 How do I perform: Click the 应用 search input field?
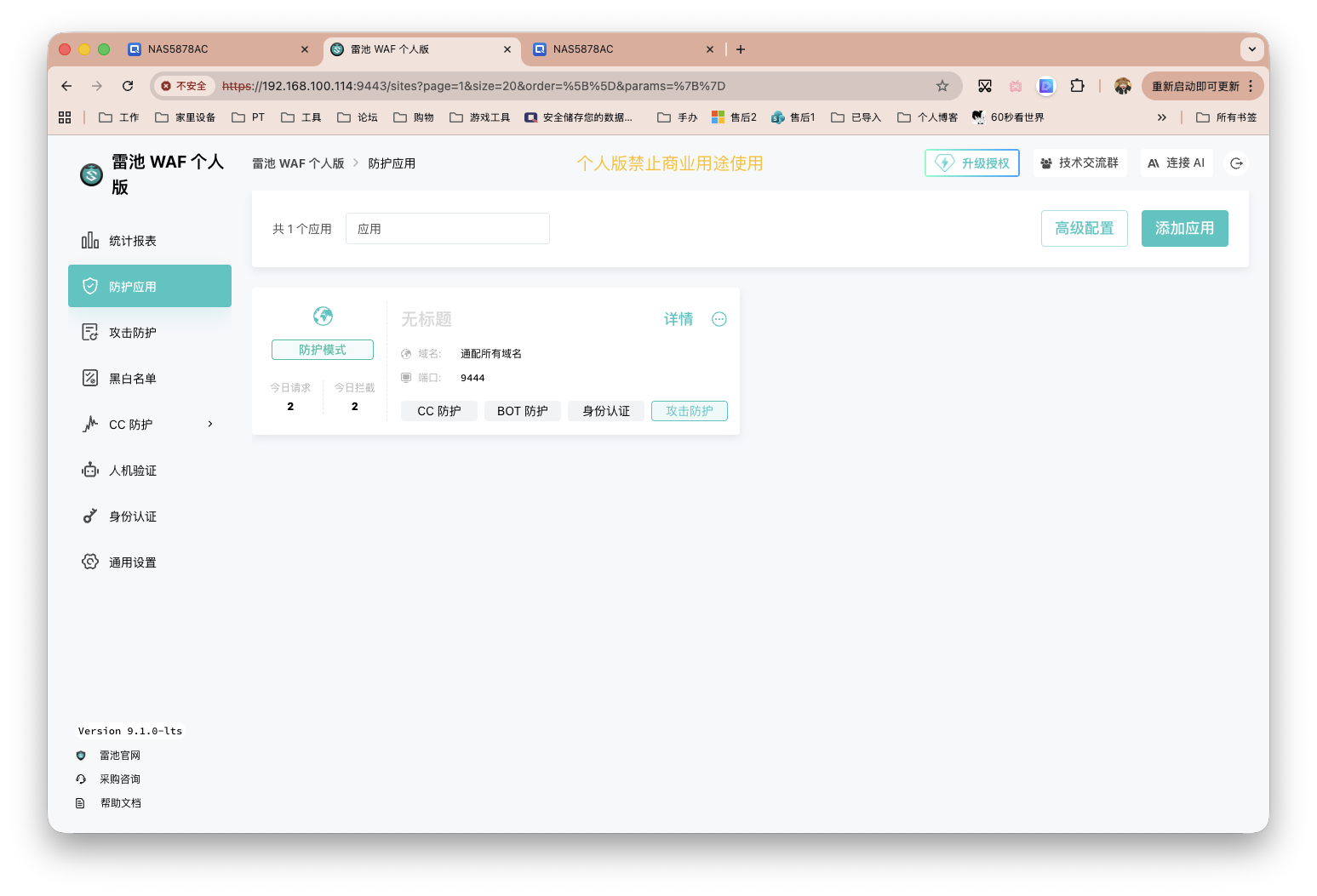tap(447, 228)
